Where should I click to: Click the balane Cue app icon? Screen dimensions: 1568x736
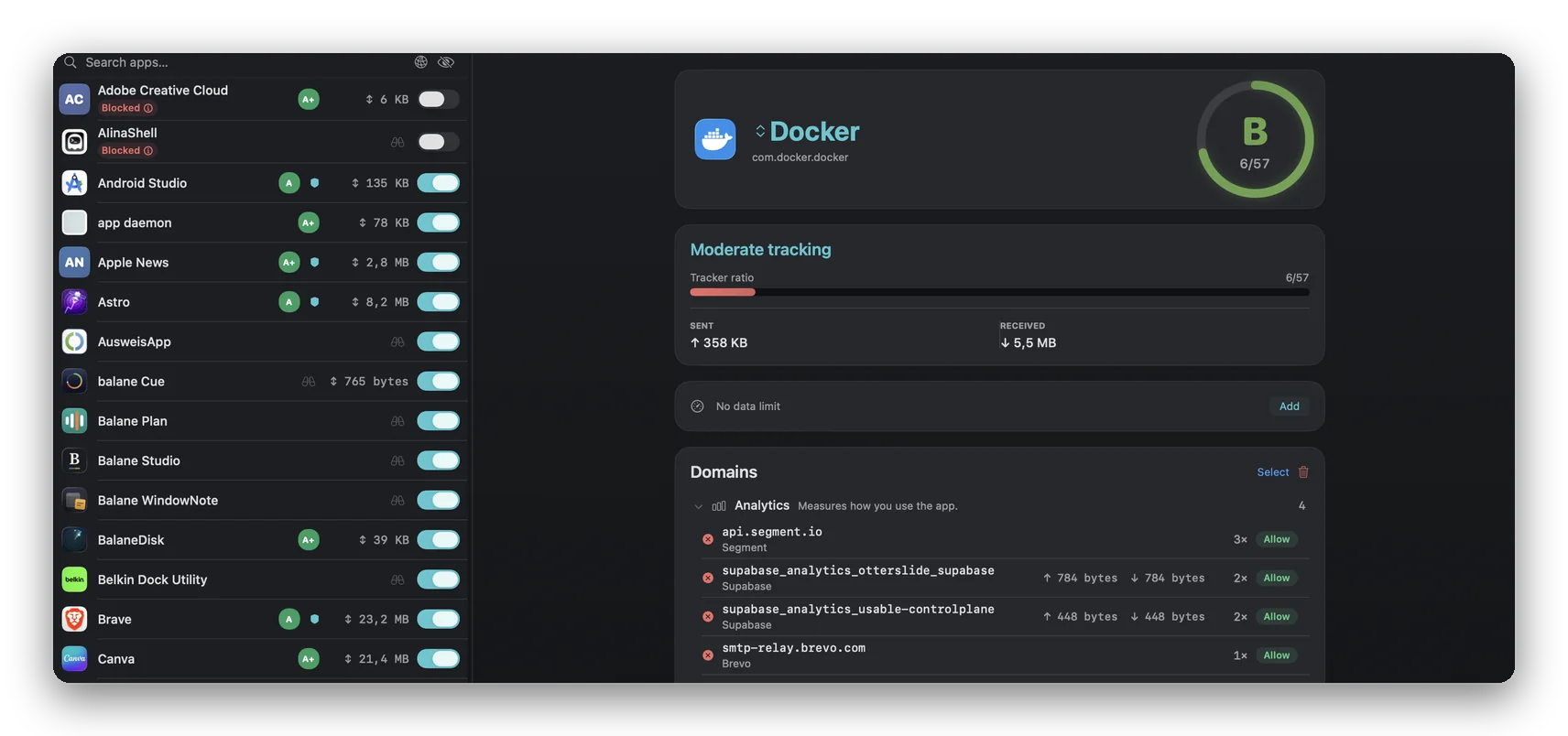point(74,381)
